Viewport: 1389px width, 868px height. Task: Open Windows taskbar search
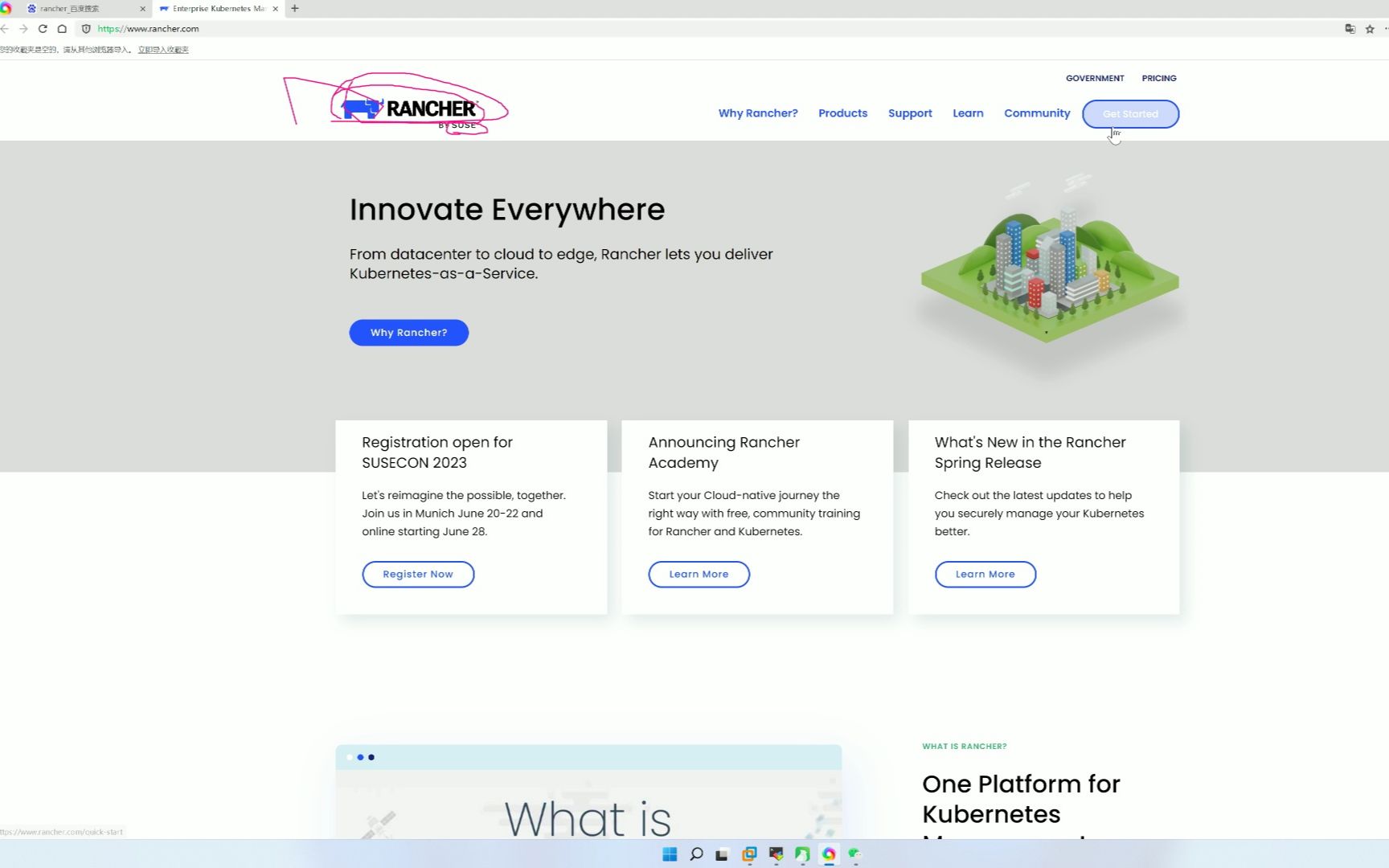pyautogui.click(x=696, y=854)
